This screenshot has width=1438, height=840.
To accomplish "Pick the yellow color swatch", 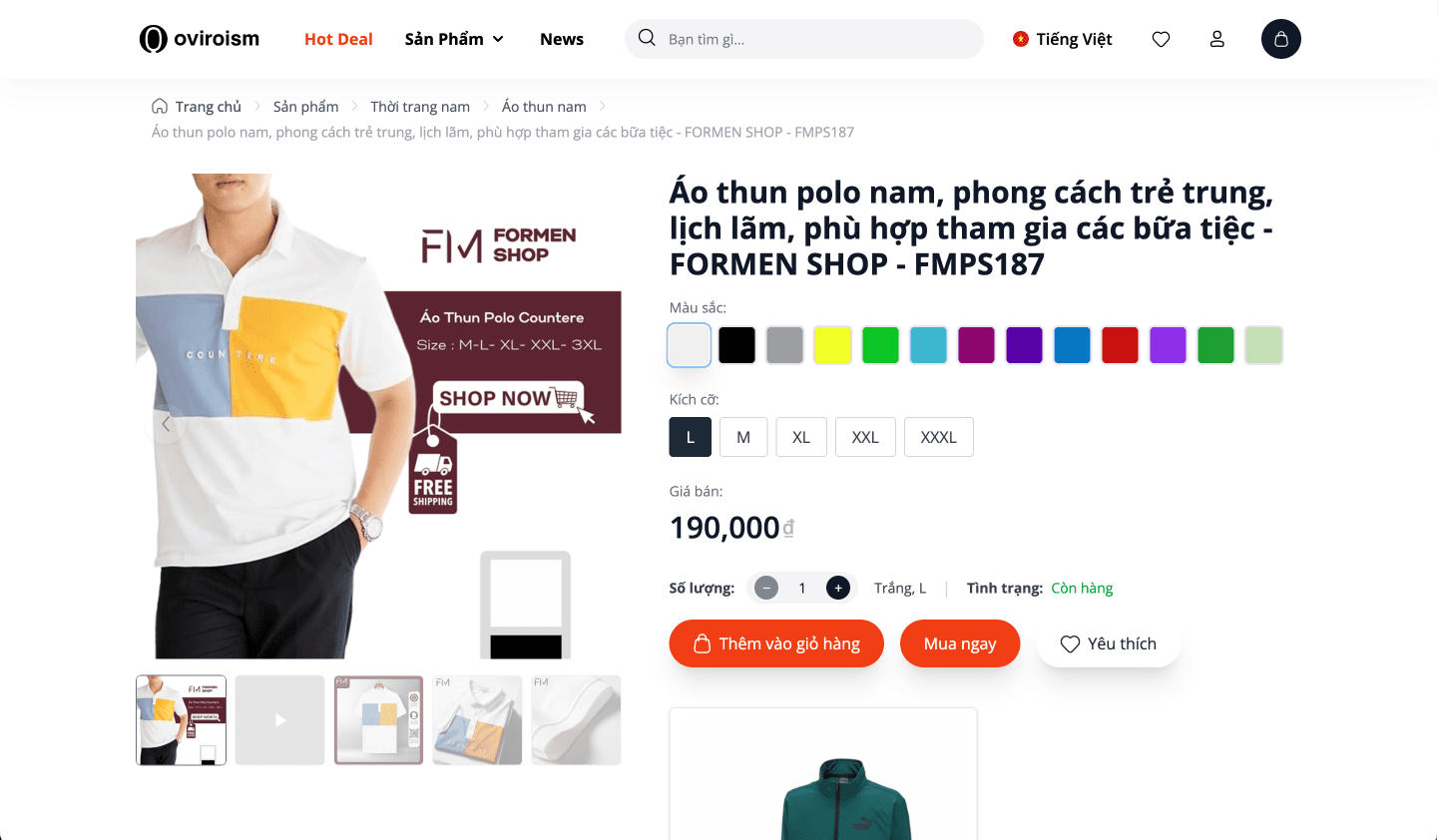I will 832,345.
